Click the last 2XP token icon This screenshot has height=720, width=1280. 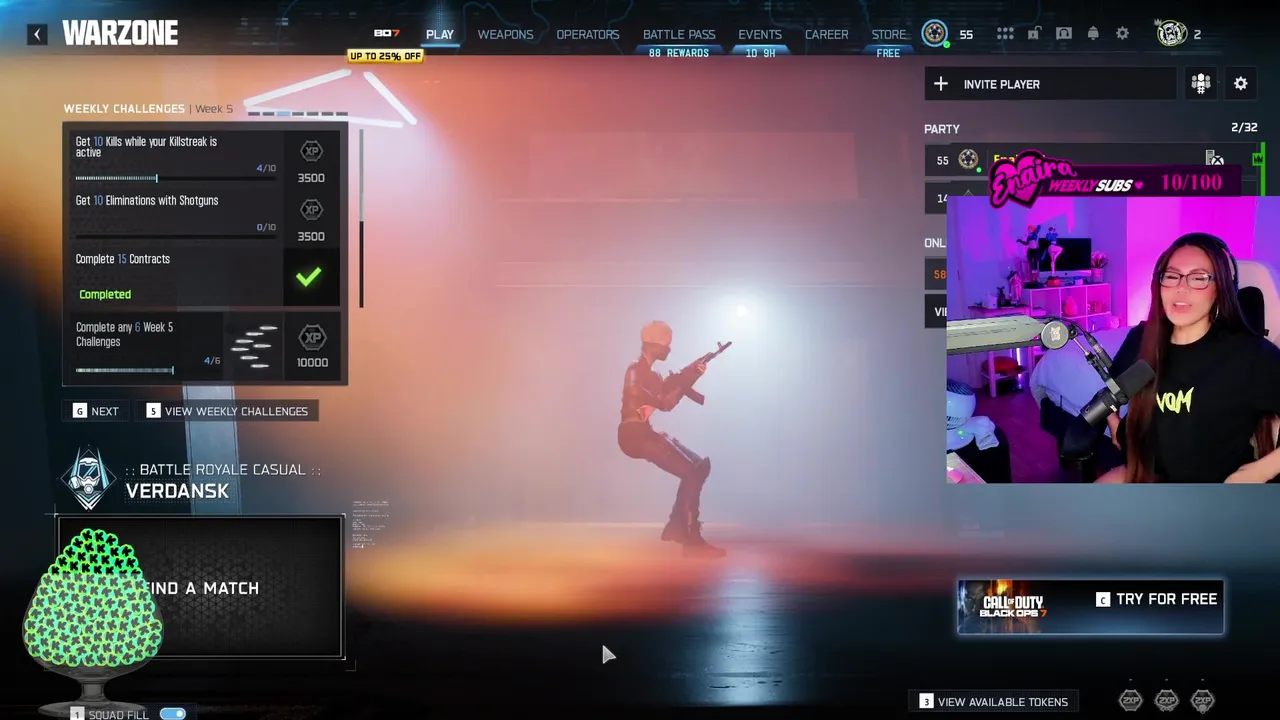[x=1202, y=700]
